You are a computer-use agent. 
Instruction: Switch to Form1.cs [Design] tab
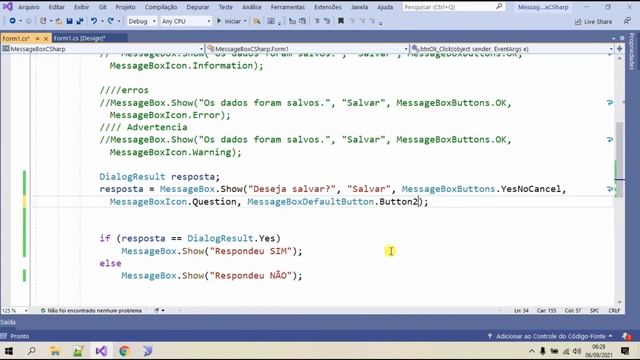[80, 38]
